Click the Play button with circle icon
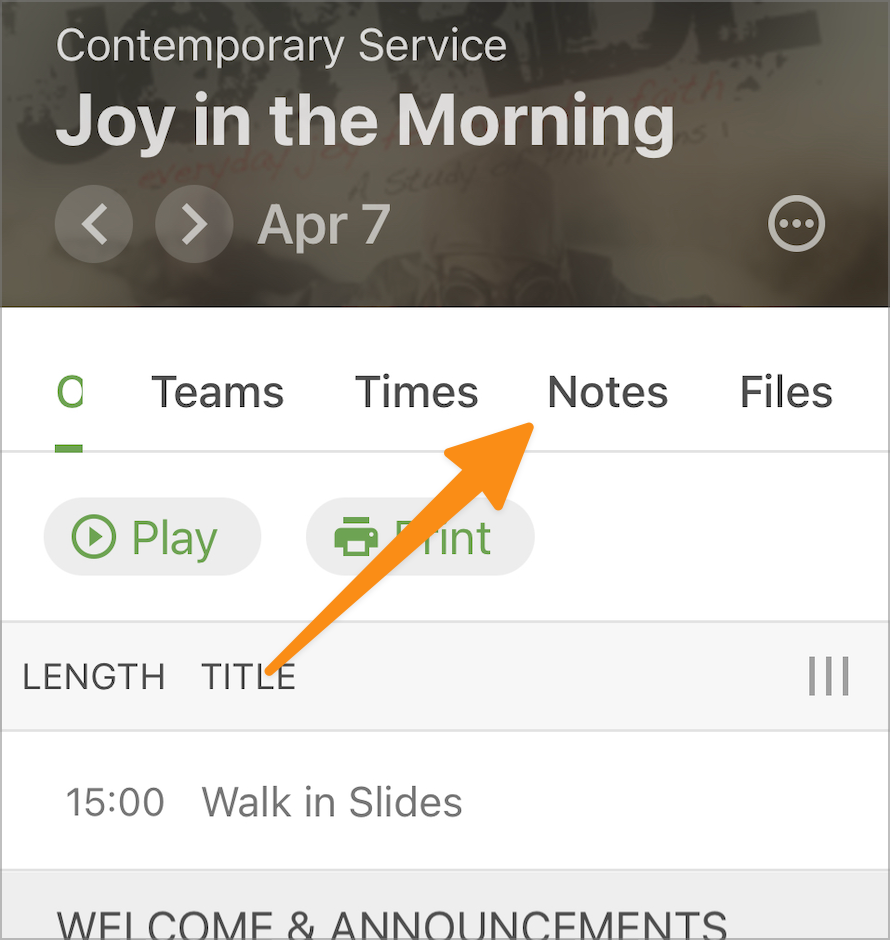890x940 pixels. click(152, 537)
